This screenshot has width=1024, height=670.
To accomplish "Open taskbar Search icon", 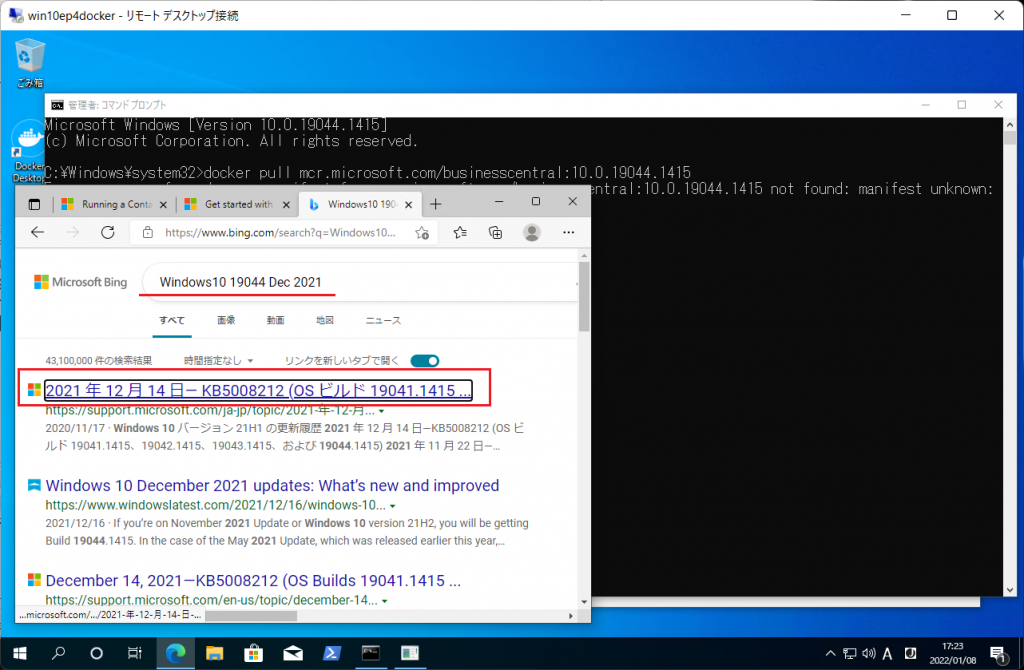I will click(x=58, y=653).
